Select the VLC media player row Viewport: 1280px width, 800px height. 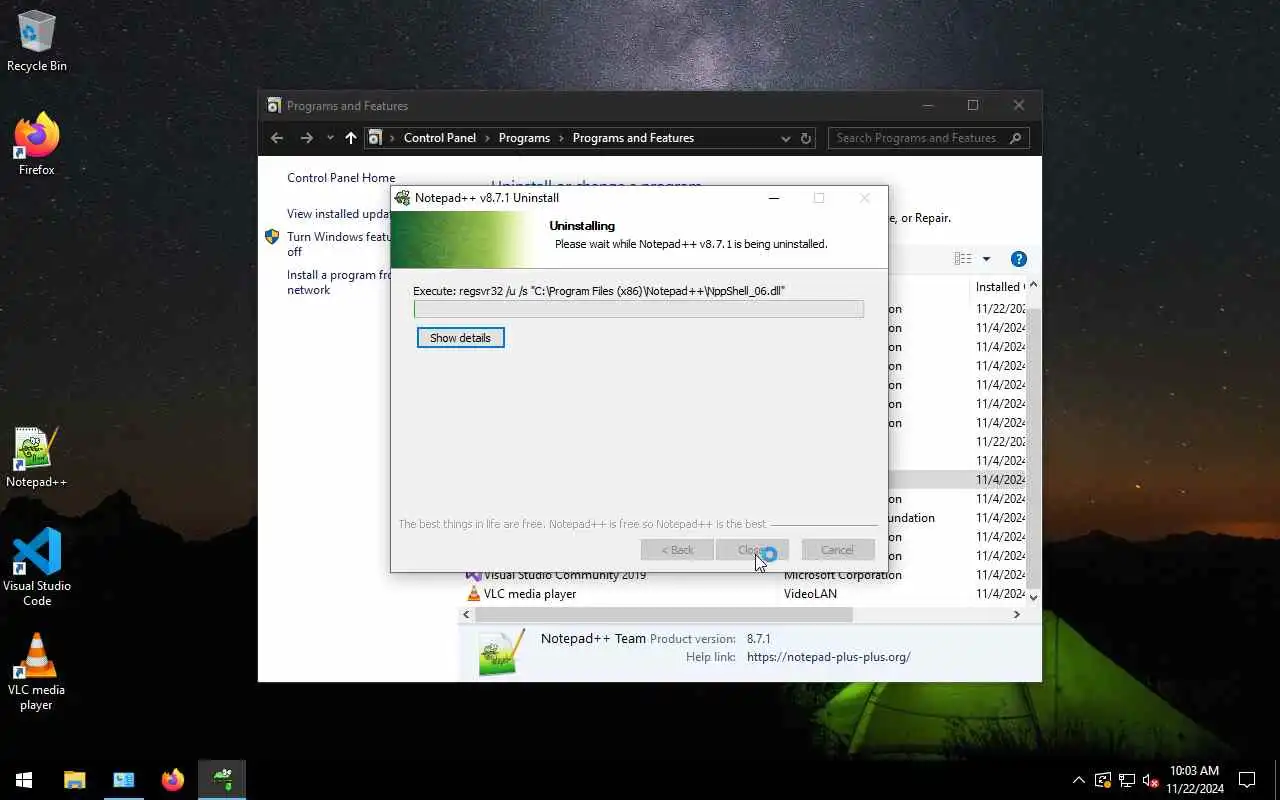click(x=742, y=594)
